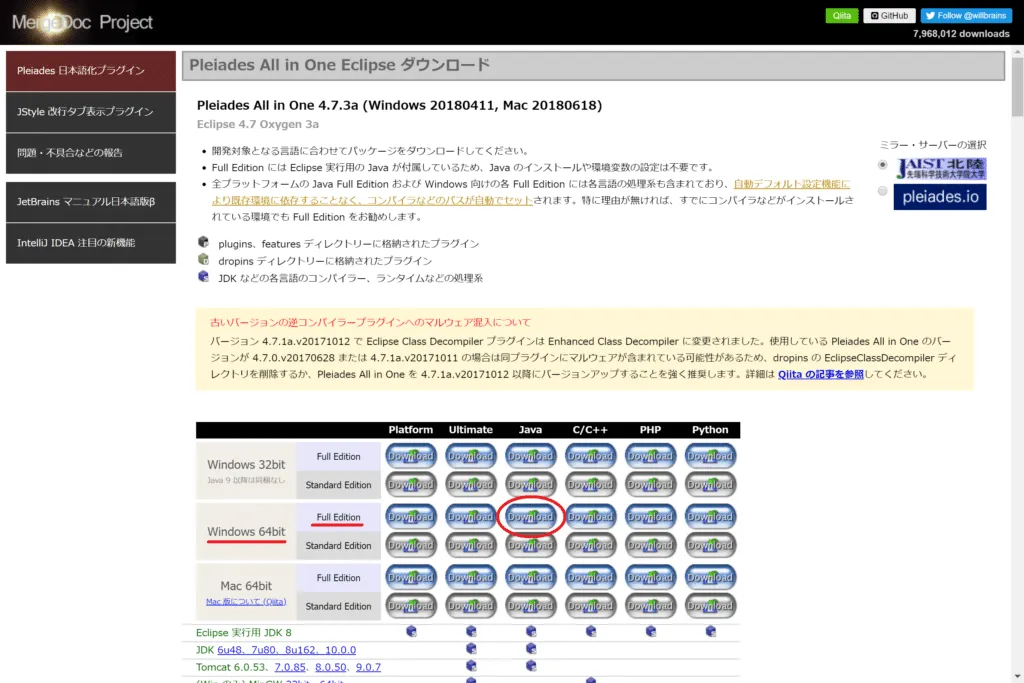Select the pleiades.io mirror radio button
The width and height of the screenshot is (1024, 683).
[882, 191]
